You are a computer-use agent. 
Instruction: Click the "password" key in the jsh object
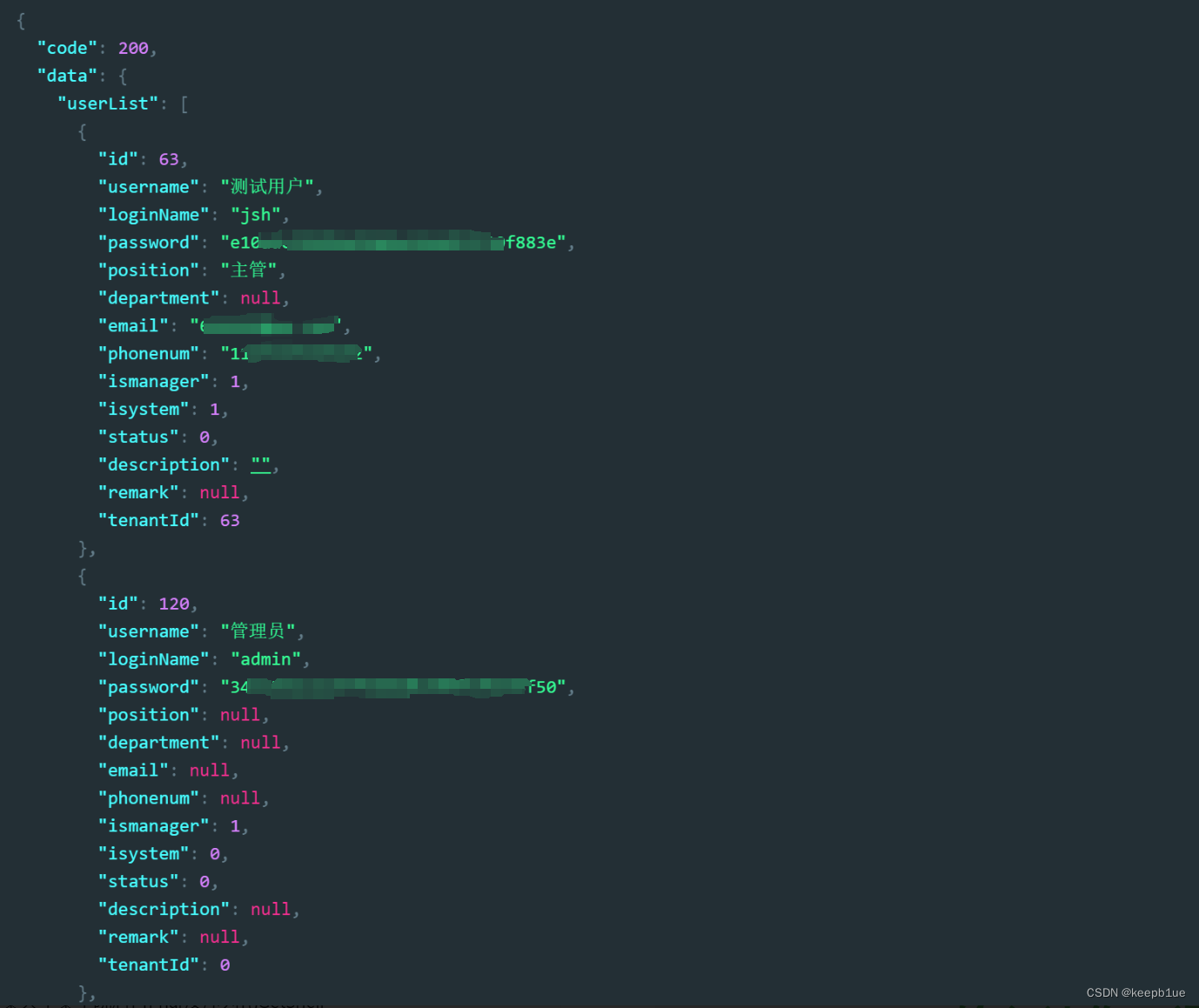(149, 244)
